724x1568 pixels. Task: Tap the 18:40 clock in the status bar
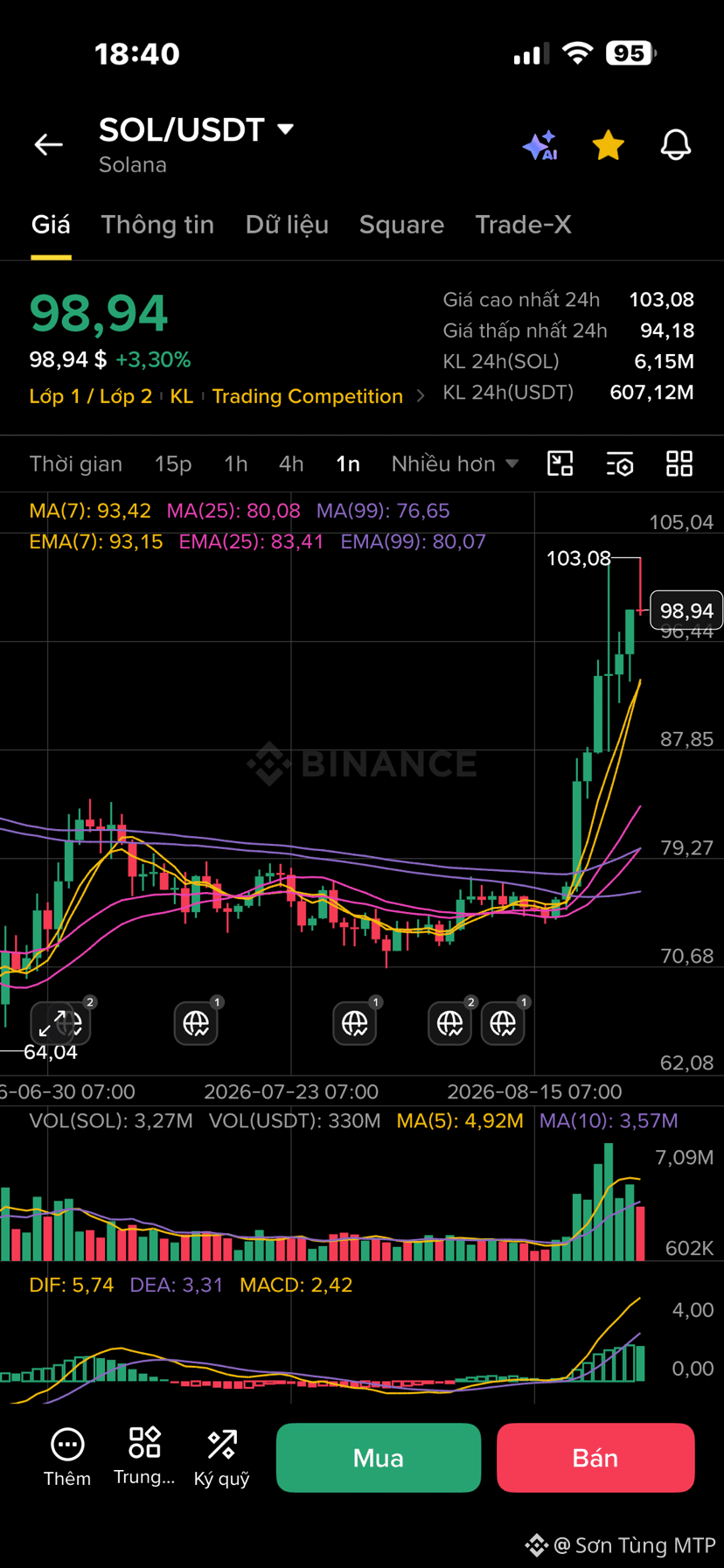click(x=137, y=54)
